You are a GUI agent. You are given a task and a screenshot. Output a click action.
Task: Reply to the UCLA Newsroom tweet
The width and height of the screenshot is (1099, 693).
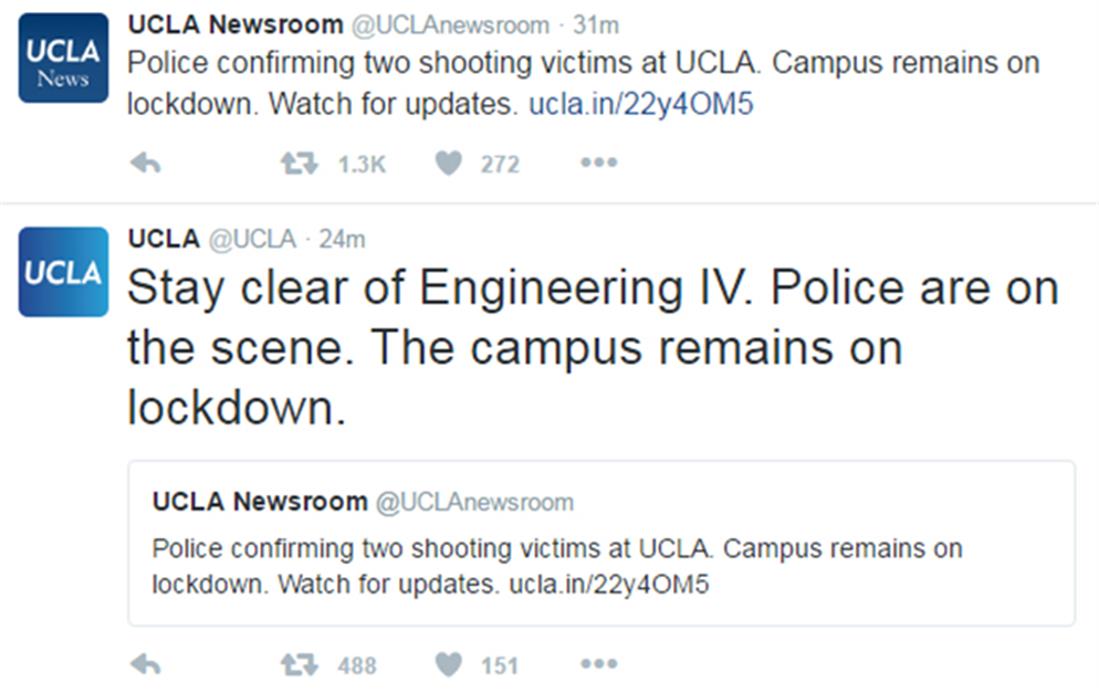[146, 163]
